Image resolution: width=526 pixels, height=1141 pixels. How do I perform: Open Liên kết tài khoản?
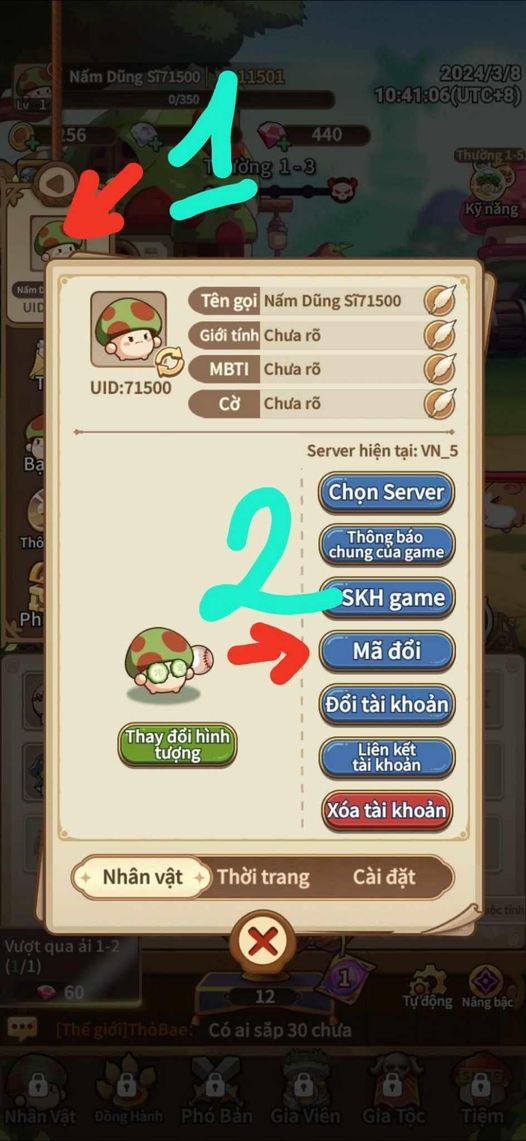pyautogui.click(x=386, y=758)
